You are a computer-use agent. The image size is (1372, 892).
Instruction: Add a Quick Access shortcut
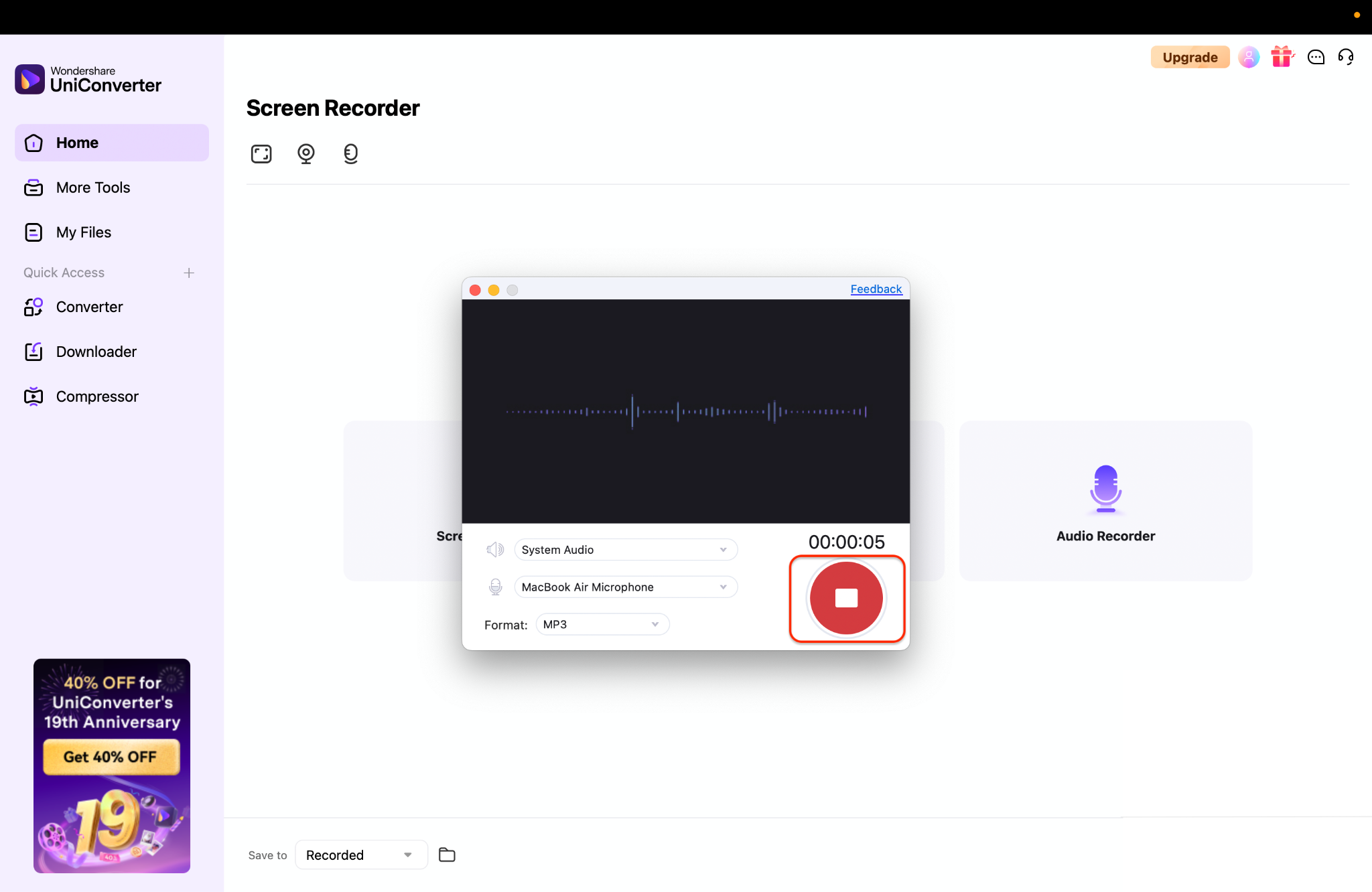(189, 273)
